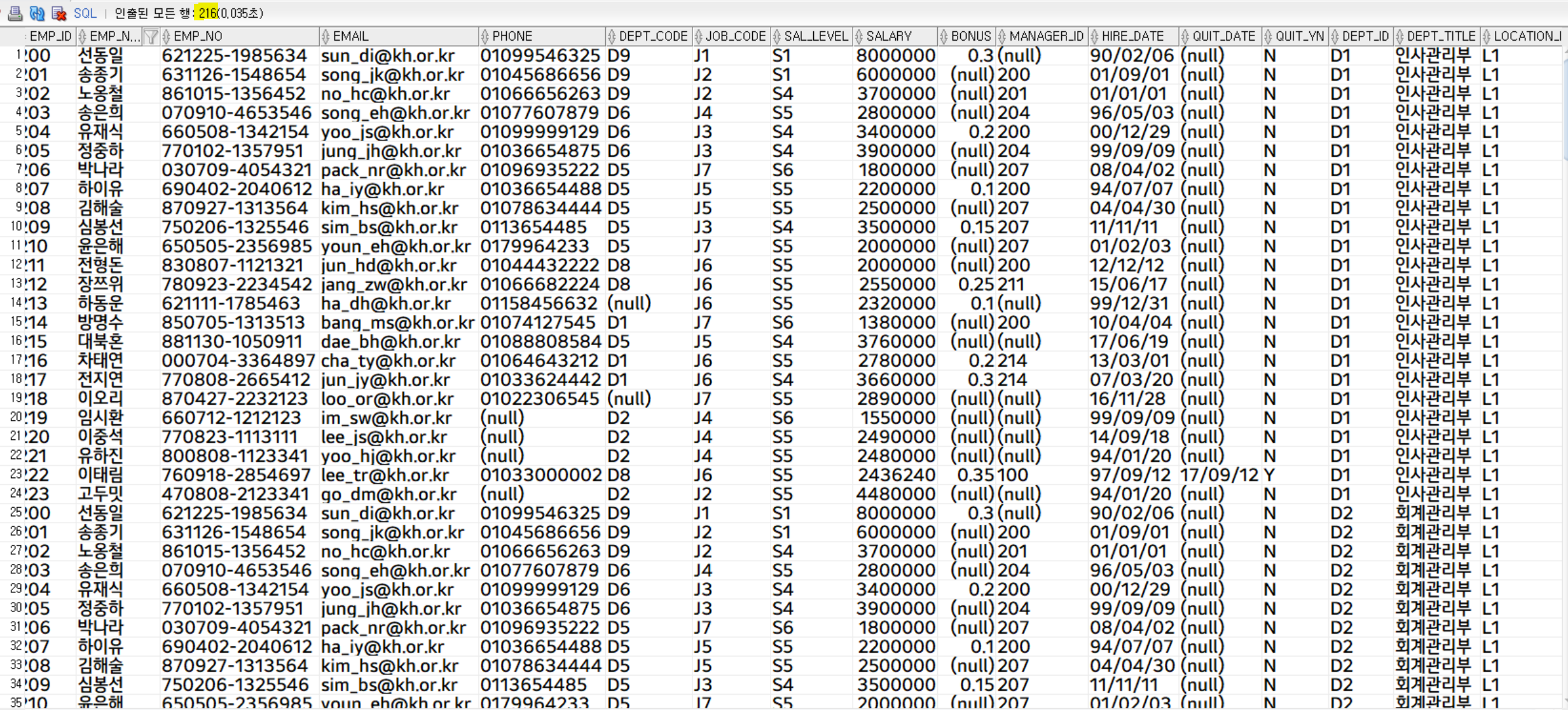Viewport: 1568px width, 710px height.
Task: Click sort arrows on EMAIL column
Action: 326,36
